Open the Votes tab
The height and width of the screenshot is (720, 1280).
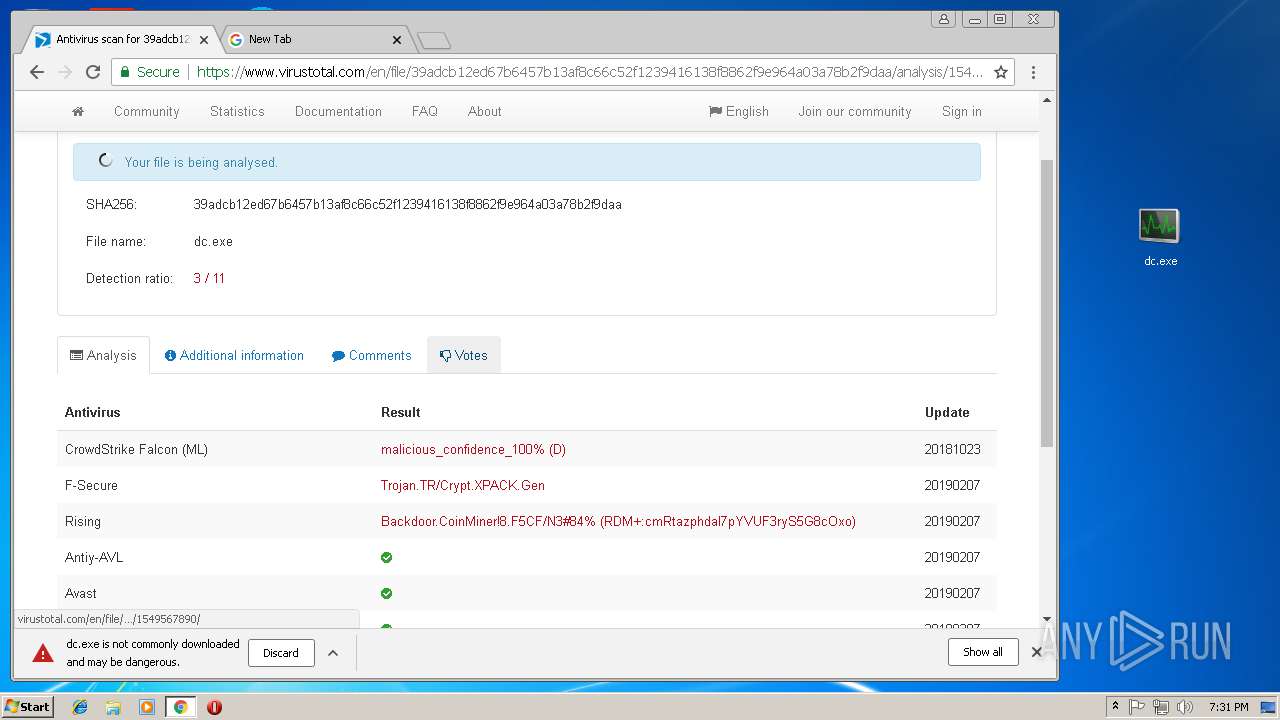pos(464,355)
